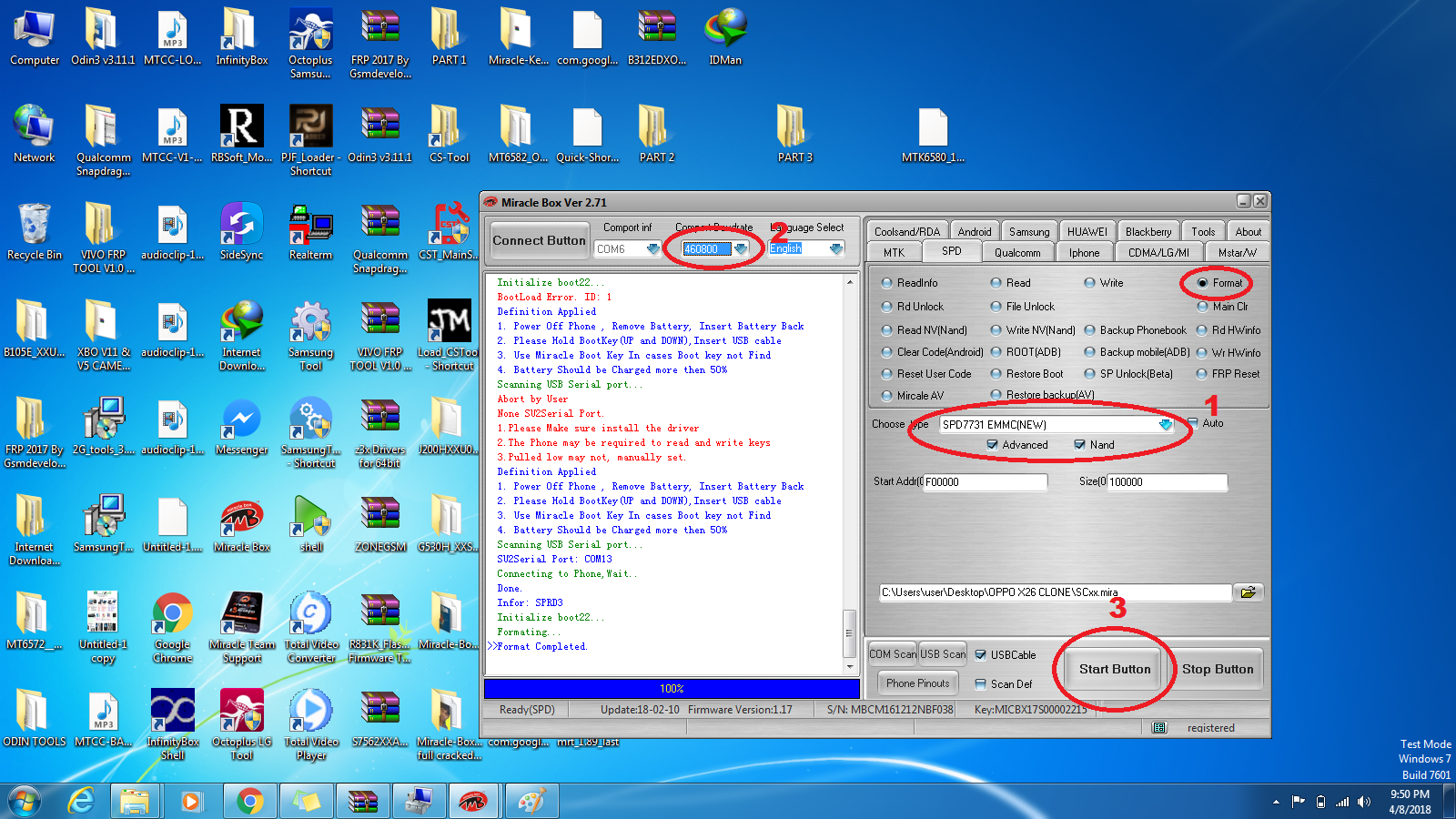The image size is (1456, 819).
Task: Click the Stop Button
Action: pyautogui.click(x=1218, y=670)
